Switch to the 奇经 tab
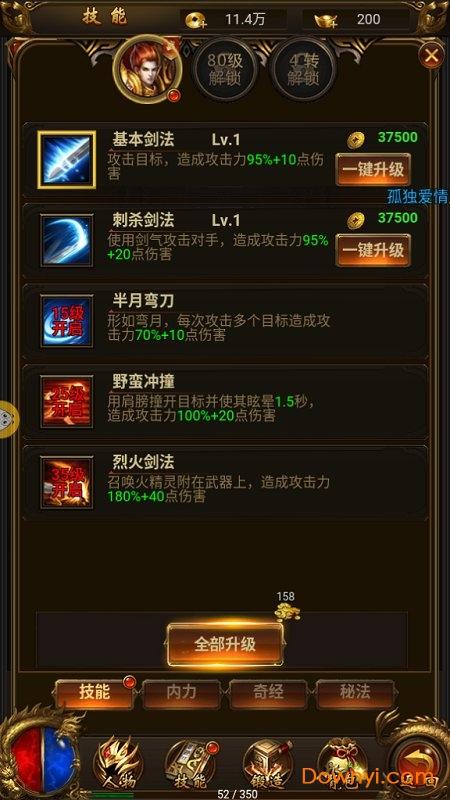Viewport: 450px width, 800px height. [268, 692]
